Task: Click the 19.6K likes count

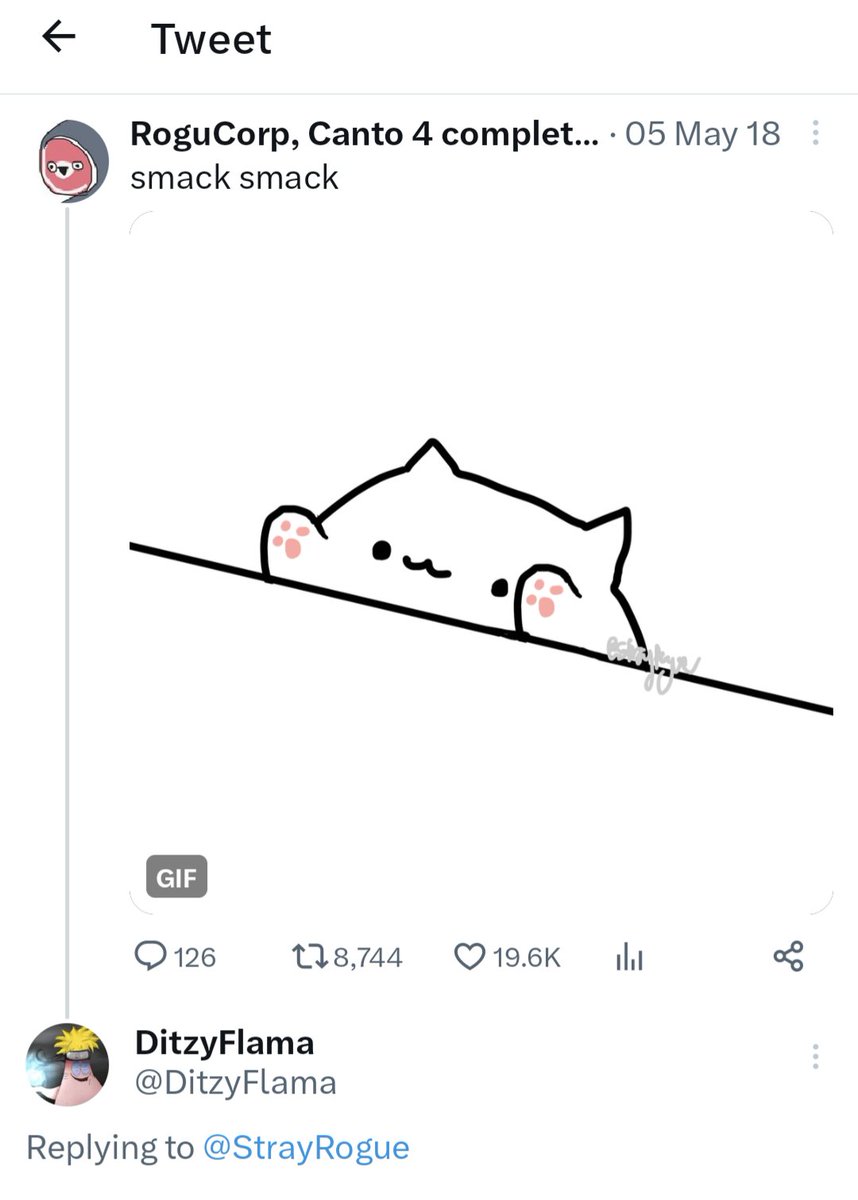Action: pyautogui.click(x=527, y=957)
